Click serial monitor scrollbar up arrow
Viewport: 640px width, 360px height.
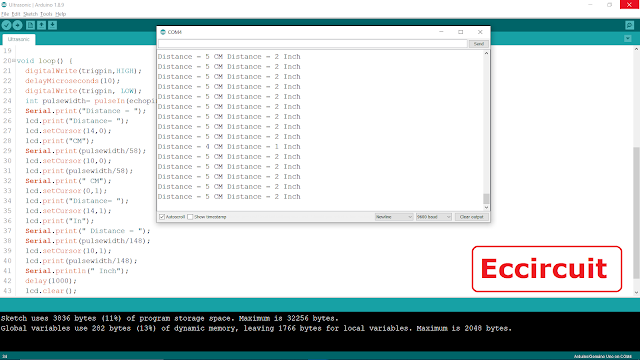[486, 53]
